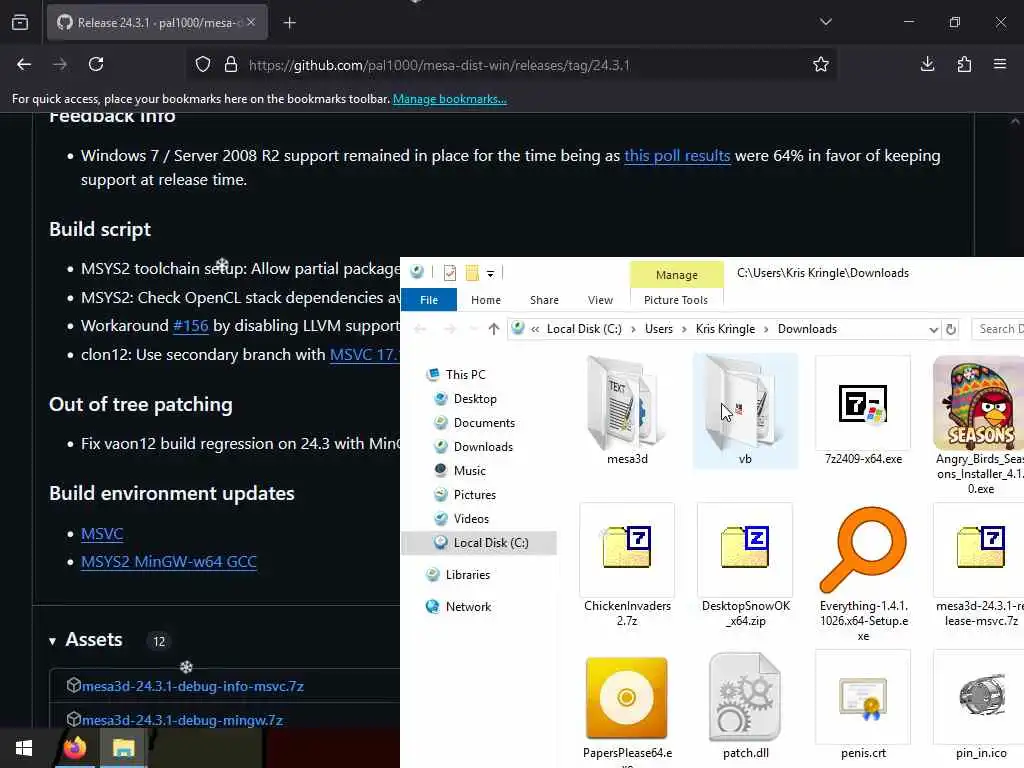
Task: Select Libraries in the navigation pane
Action: [x=468, y=575]
